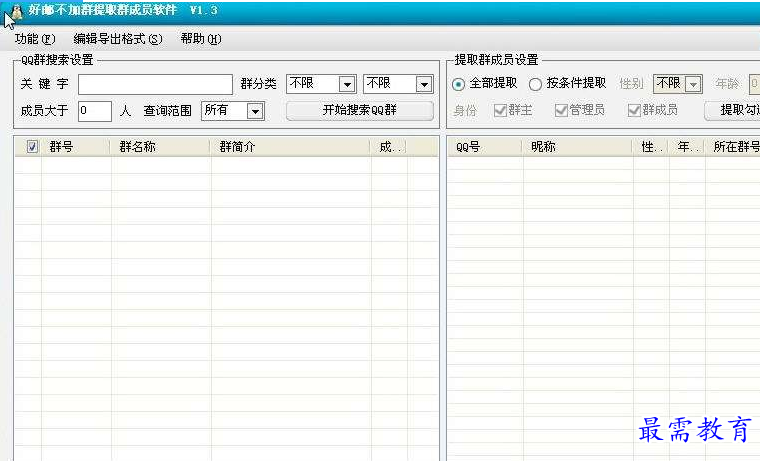Select the 全部提取 radio button
The height and width of the screenshot is (461, 760).
click(x=484, y=84)
